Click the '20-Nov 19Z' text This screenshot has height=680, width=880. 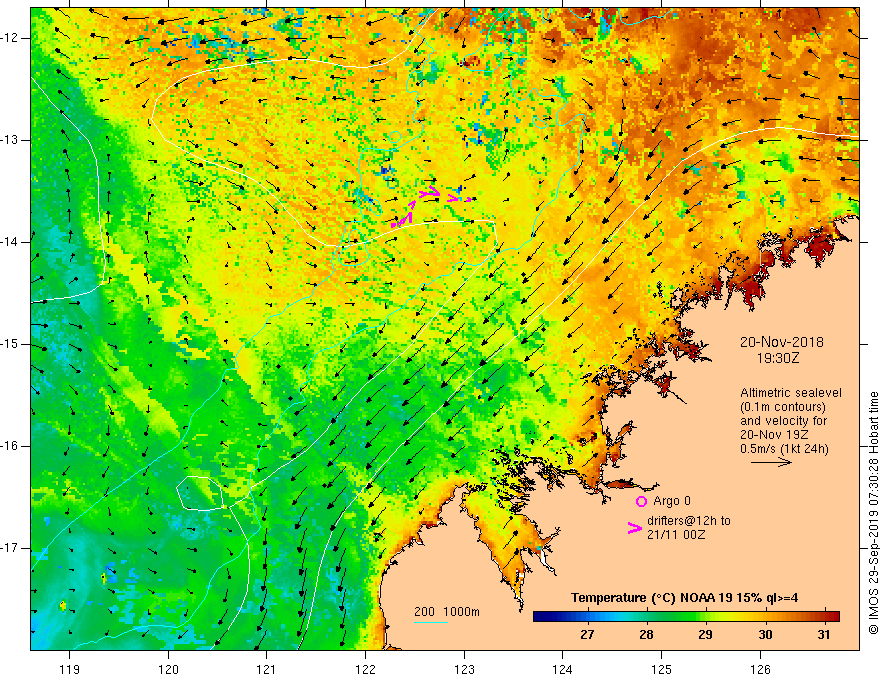[x=772, y=435]
